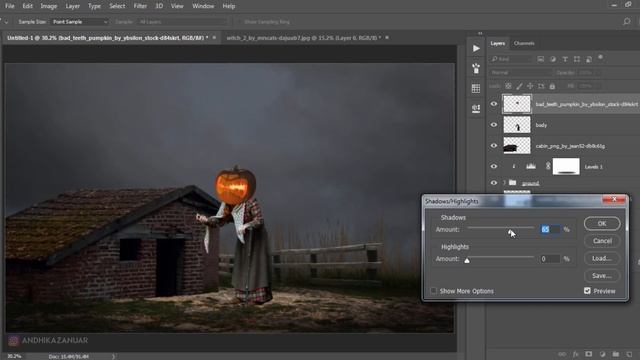Open the Adjustments panel dock icon
Screen dimensions: 640x360
476,108
